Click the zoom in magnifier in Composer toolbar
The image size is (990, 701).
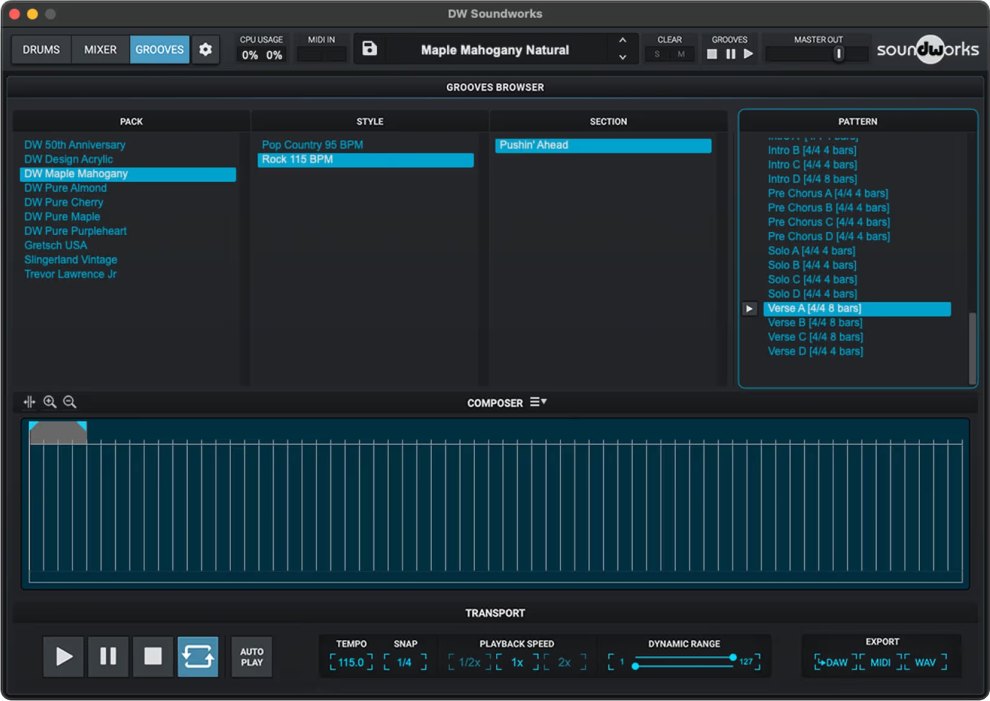point(50,402)
